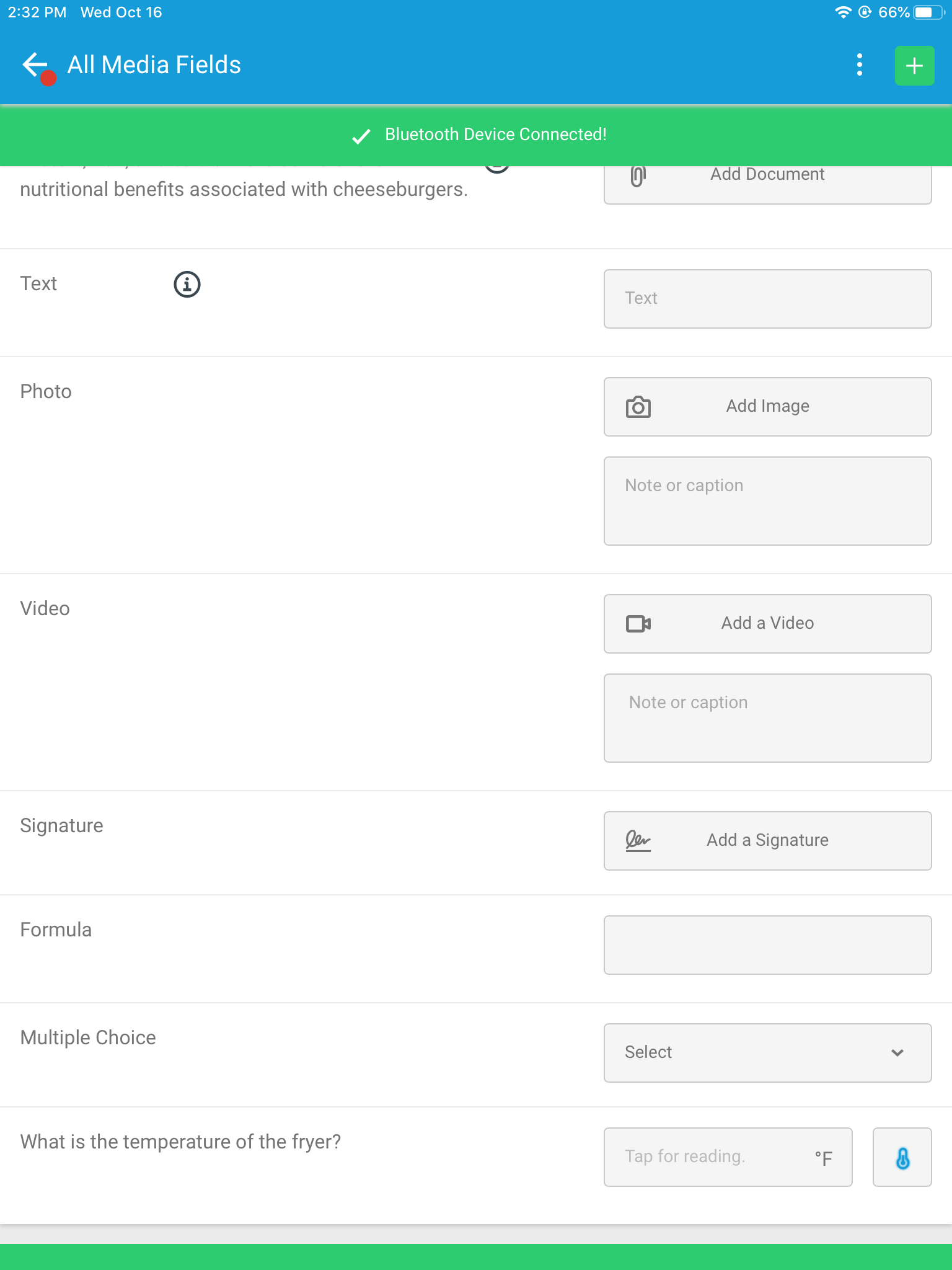This screenshot has height=1270, width=952.
Task: Tap the green plus button
Action: point(914,65)
